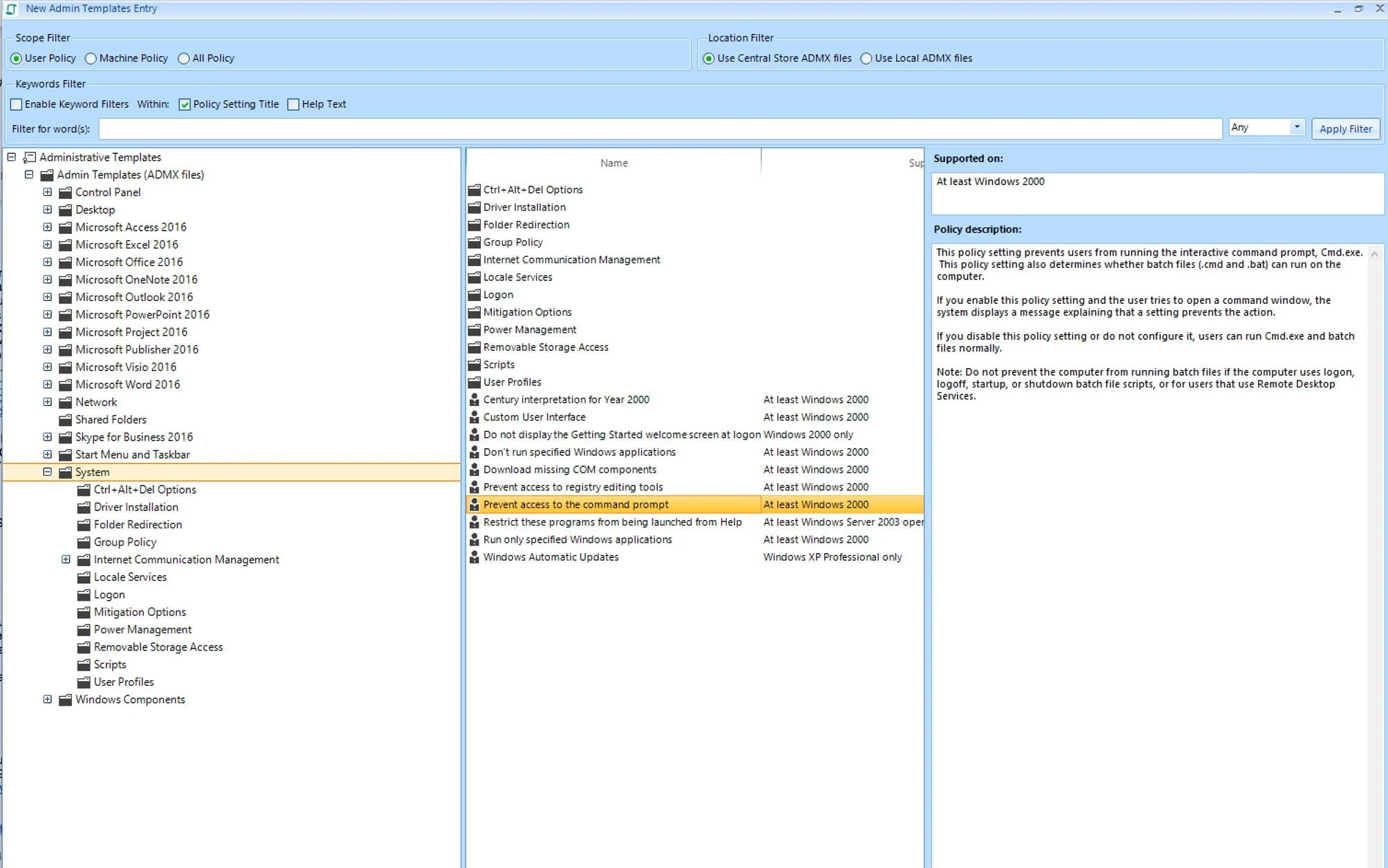Choose Use Local ADMX files option

[866, 59]
